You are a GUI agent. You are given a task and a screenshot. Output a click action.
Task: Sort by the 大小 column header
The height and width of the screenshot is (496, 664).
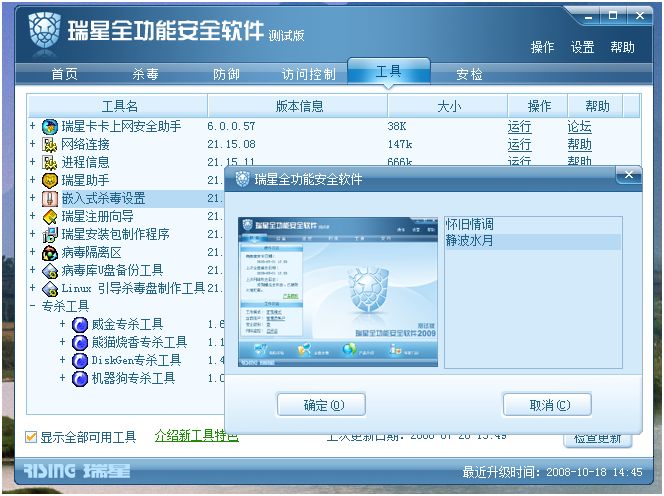[448, 106]
